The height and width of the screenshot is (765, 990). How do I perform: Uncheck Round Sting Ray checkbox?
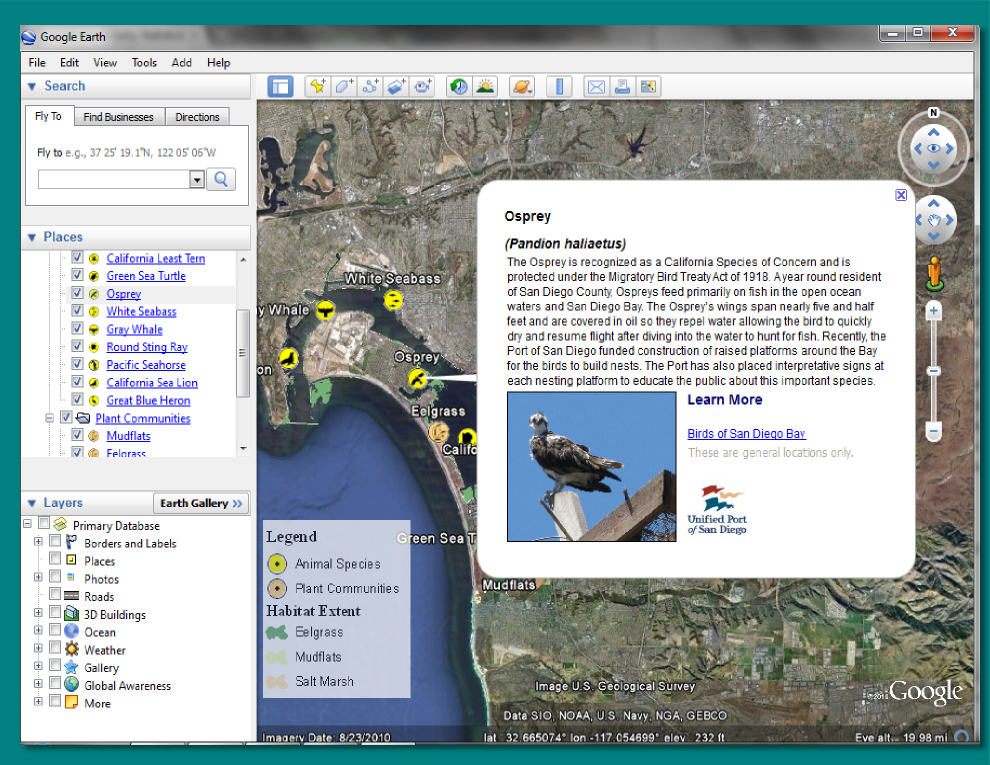click(77, 346)
